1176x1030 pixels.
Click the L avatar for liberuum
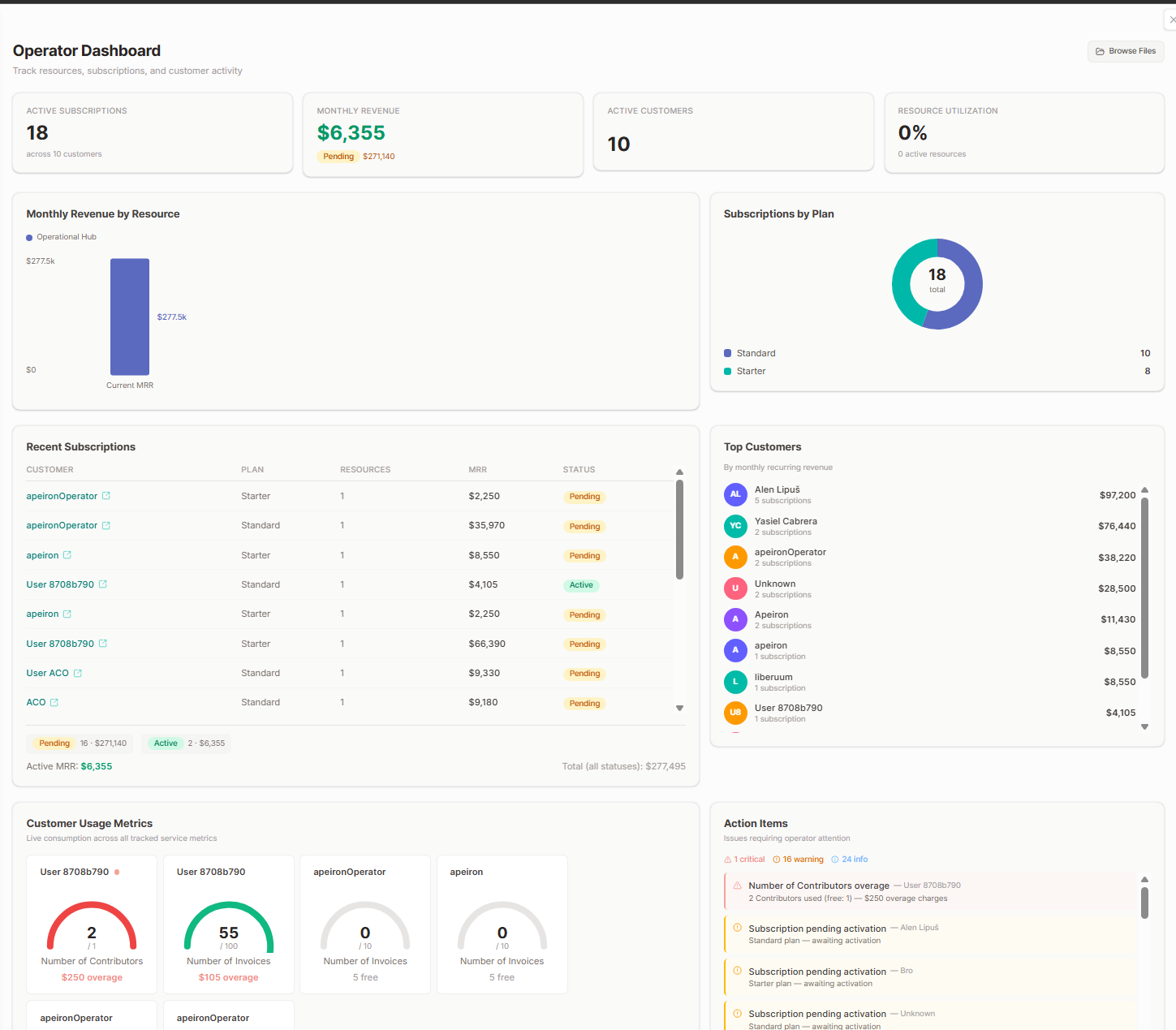click(x=735, y=682)
